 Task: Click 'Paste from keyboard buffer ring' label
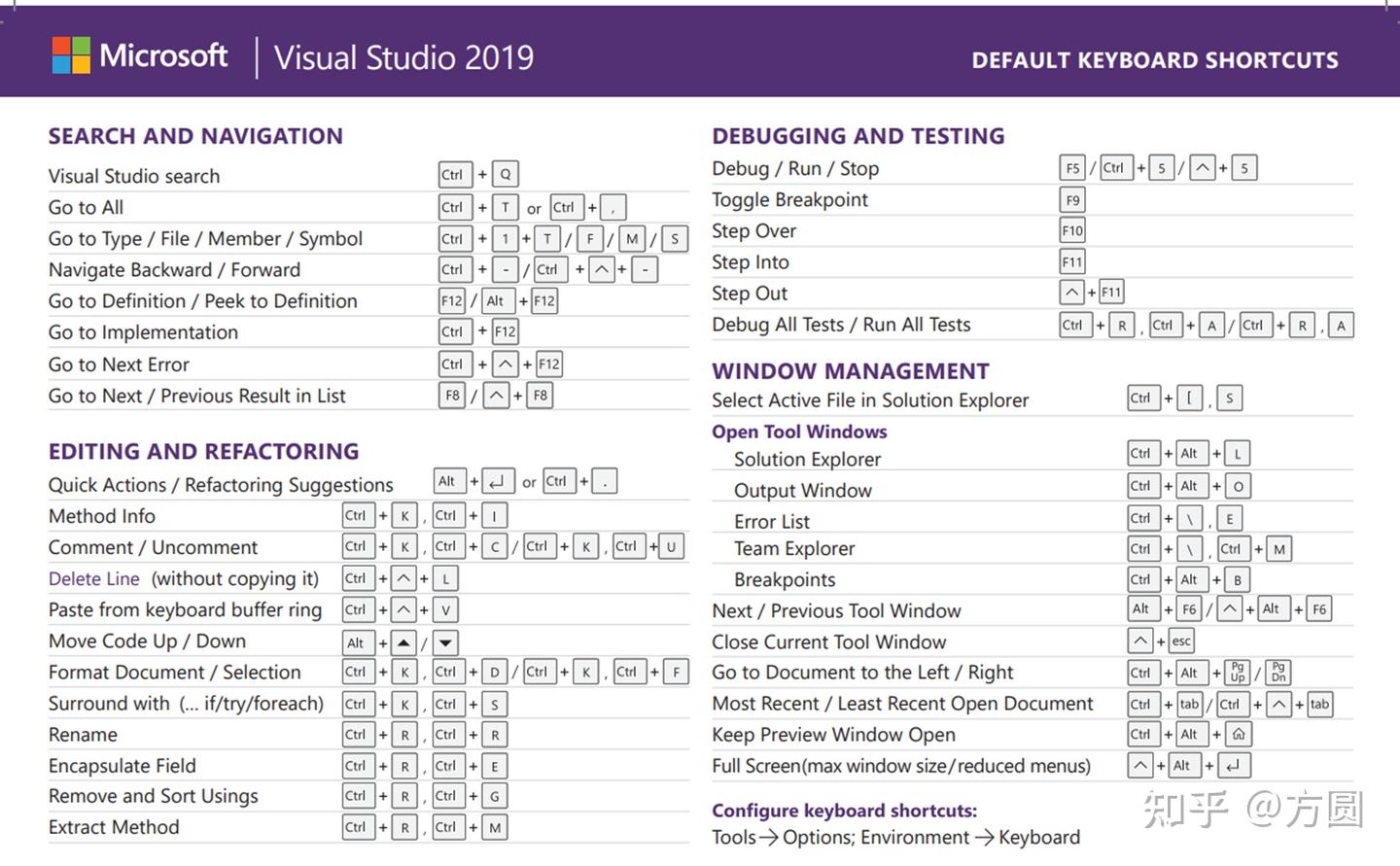pyautogui.click(x=185, y=610)
